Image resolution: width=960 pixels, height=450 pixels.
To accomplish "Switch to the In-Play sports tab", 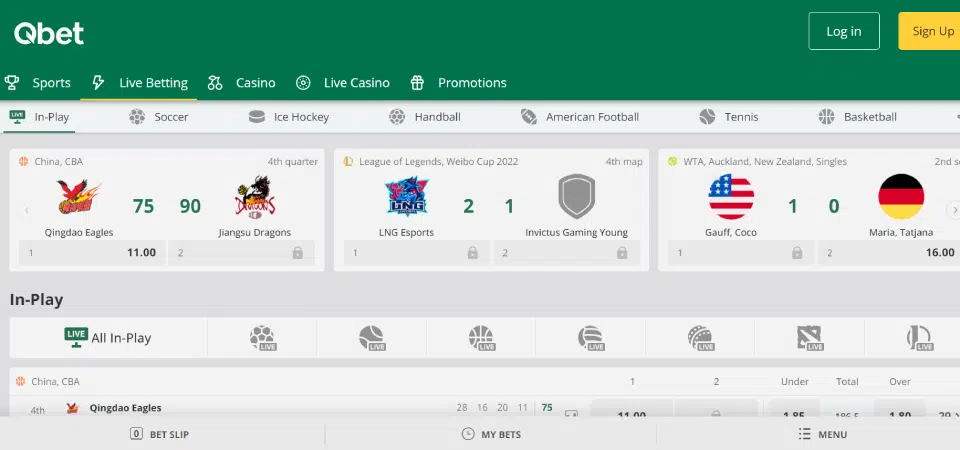I will pos(39,117).
